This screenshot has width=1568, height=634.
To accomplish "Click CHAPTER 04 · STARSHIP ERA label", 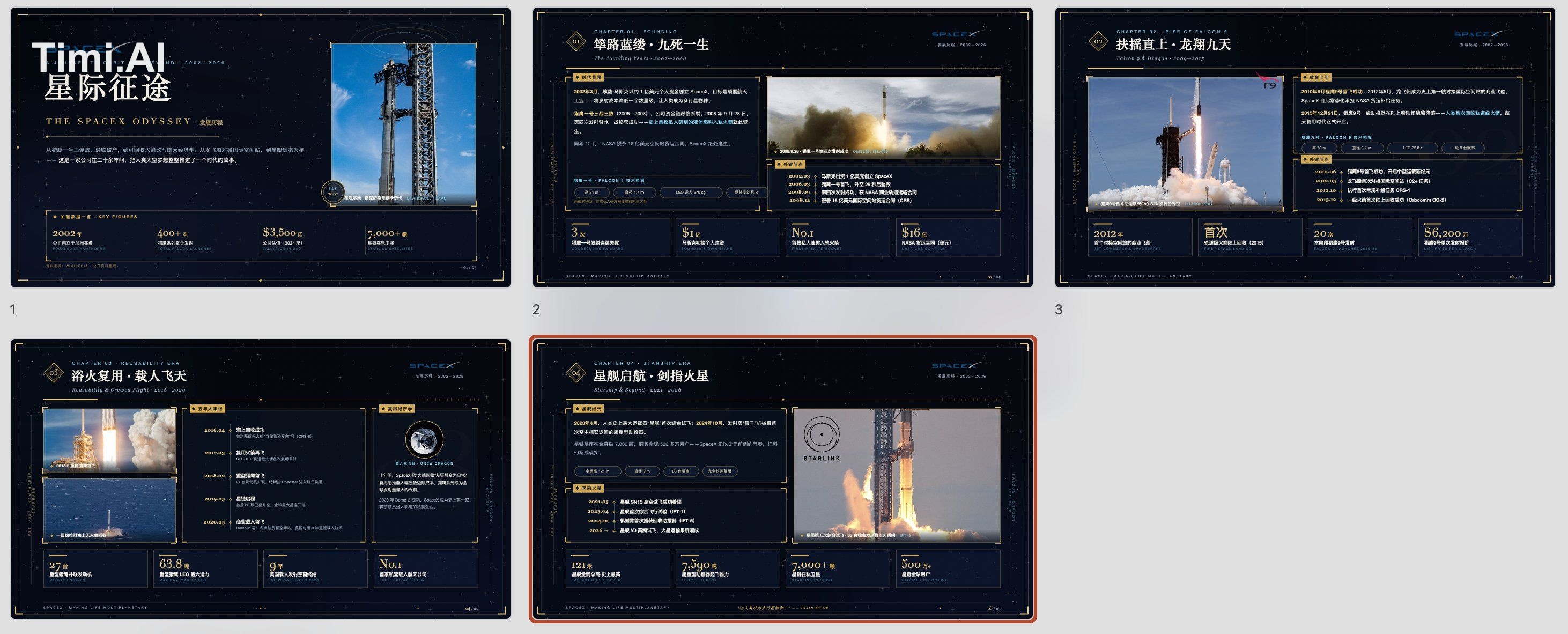I will click(642, 363).
